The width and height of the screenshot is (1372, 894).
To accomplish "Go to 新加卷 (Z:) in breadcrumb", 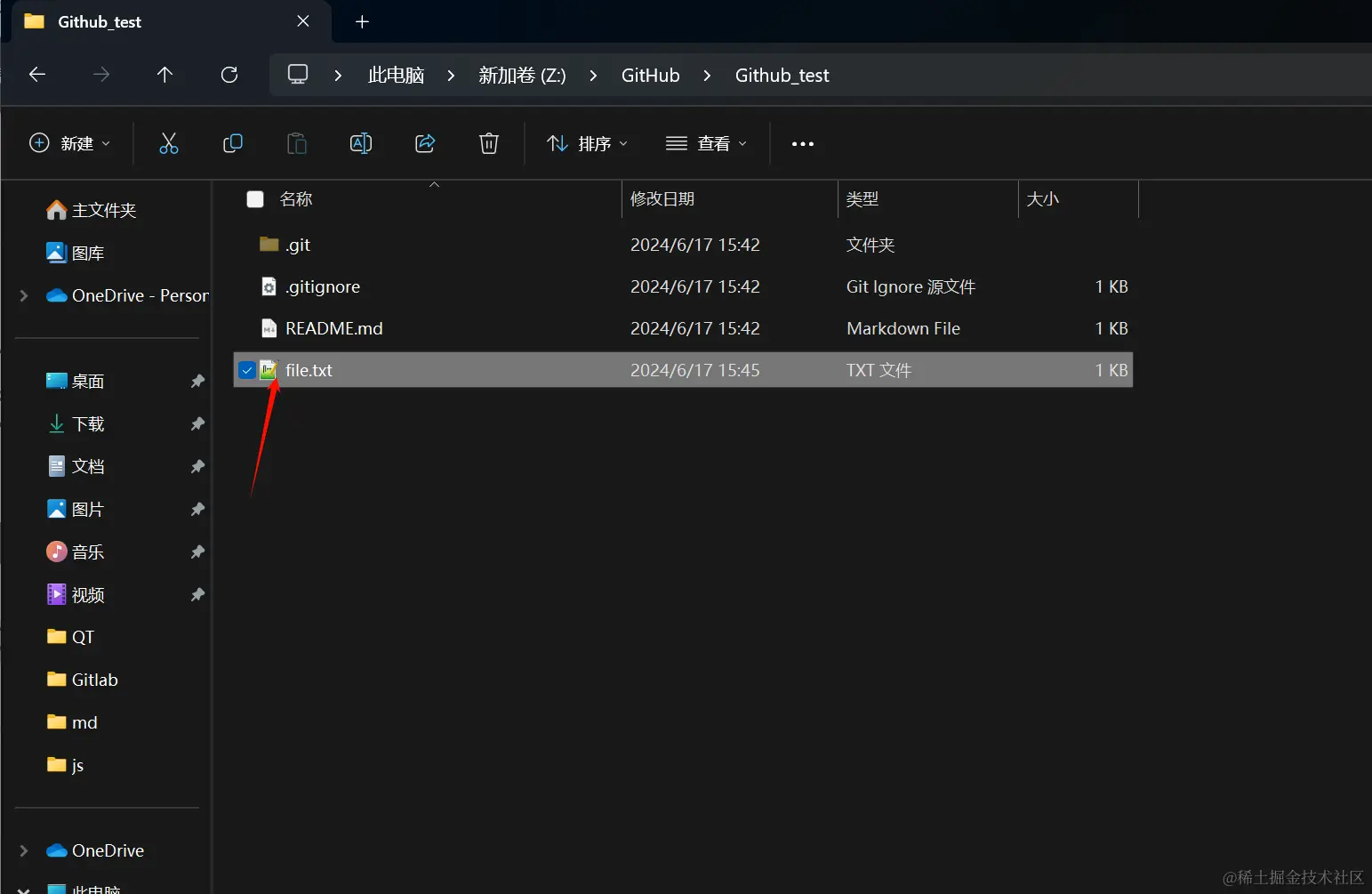I will (522, 76).
